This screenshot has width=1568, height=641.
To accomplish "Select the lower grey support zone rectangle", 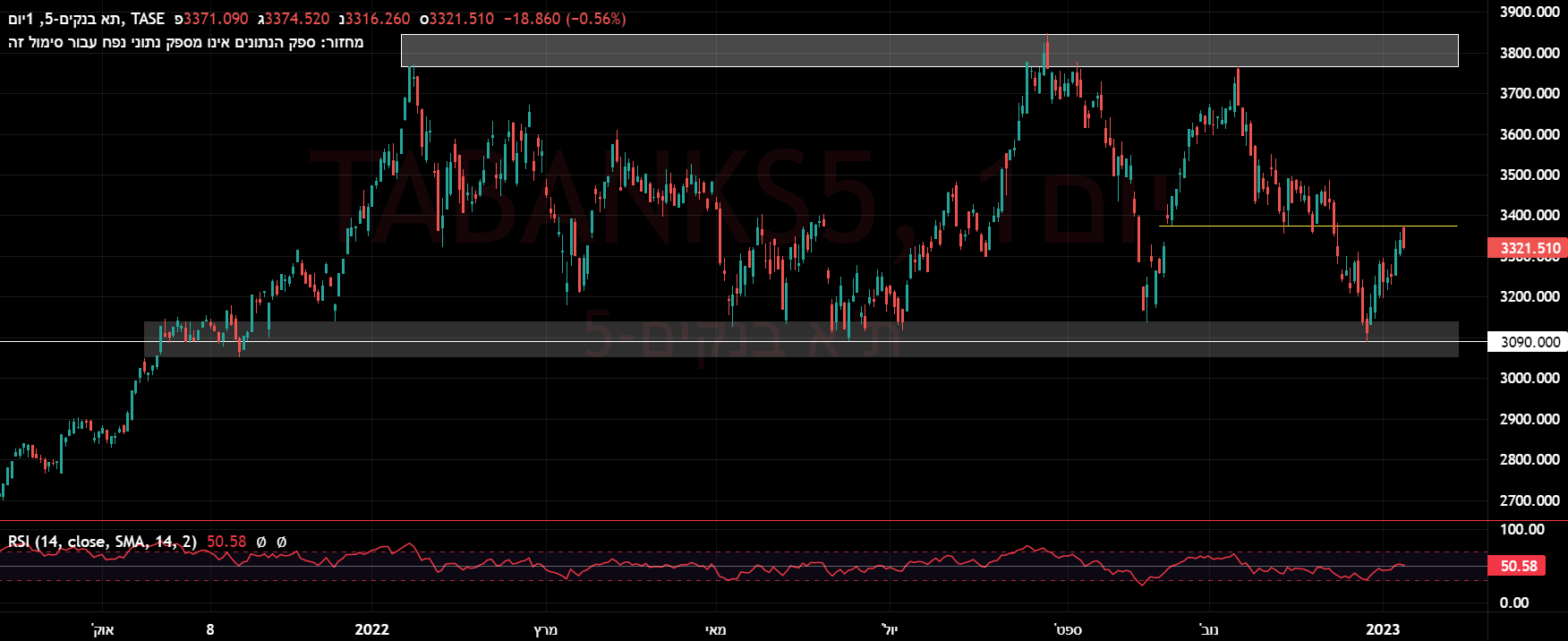I will 801,339.
